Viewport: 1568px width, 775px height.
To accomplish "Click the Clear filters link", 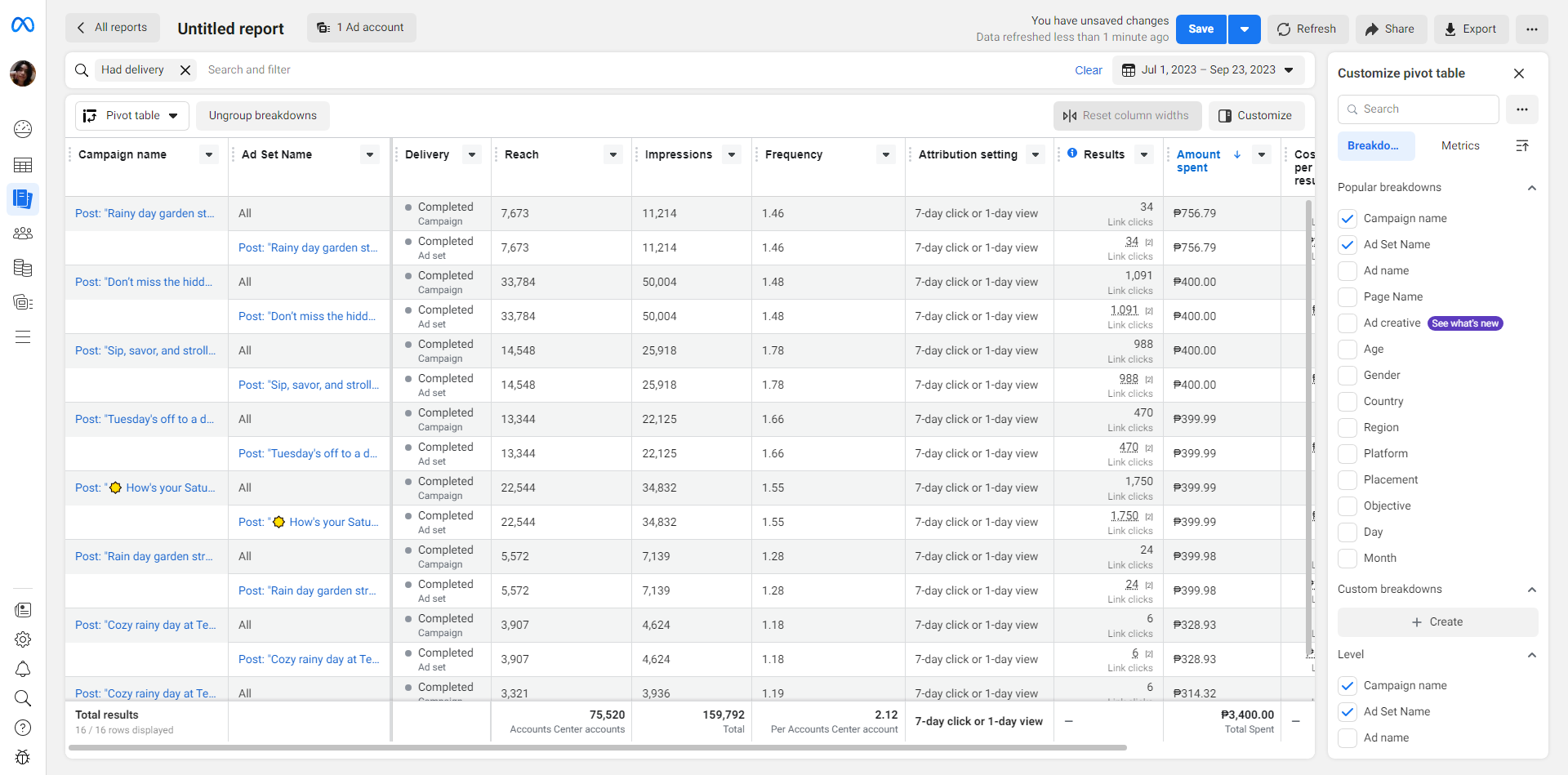I will click(1089, 70).
